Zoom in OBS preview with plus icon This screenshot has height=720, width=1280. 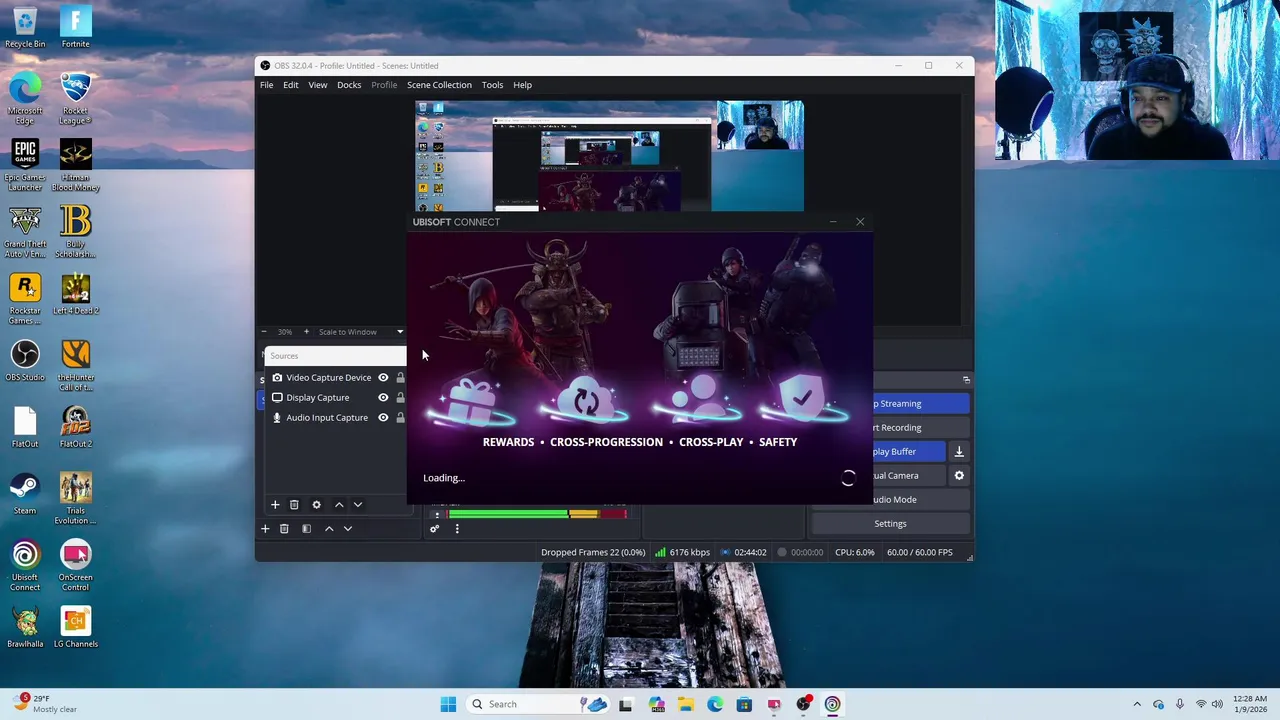pyautogui.click(x=306, y=332)
